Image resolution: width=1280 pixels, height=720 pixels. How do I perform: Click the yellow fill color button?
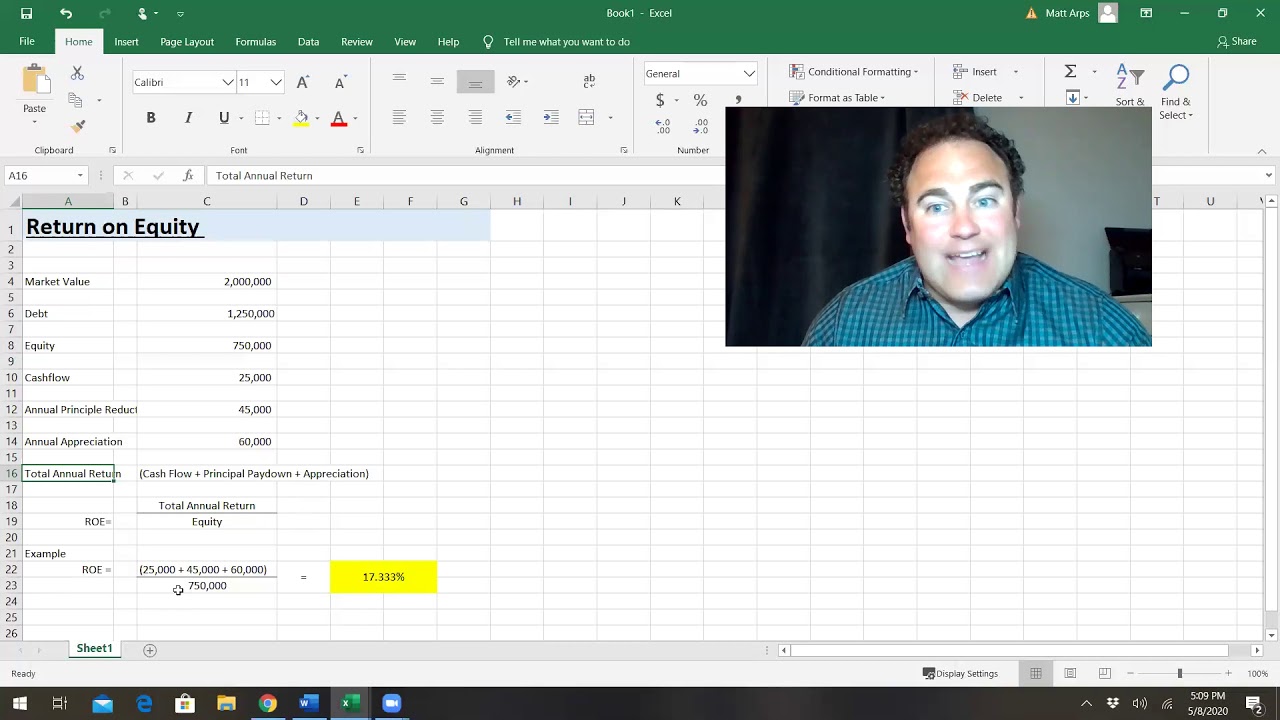[301, 118]
